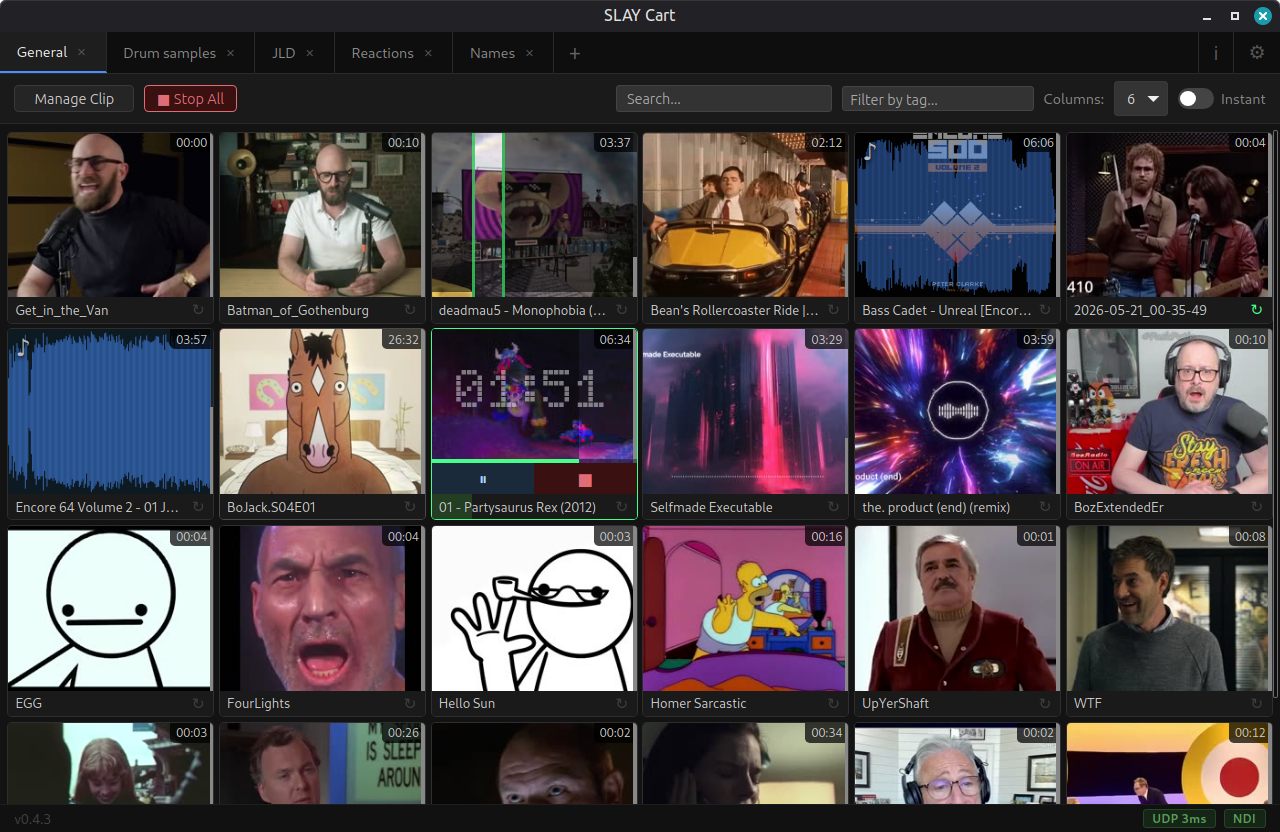Toggle loop on BozExtendedEr clip

tap(1257, 507)
